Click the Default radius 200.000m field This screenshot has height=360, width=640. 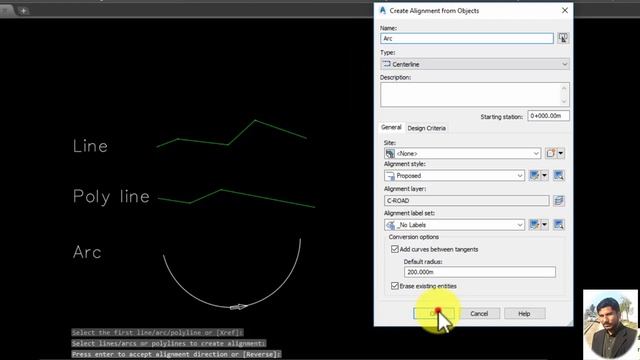pos(480,272)
